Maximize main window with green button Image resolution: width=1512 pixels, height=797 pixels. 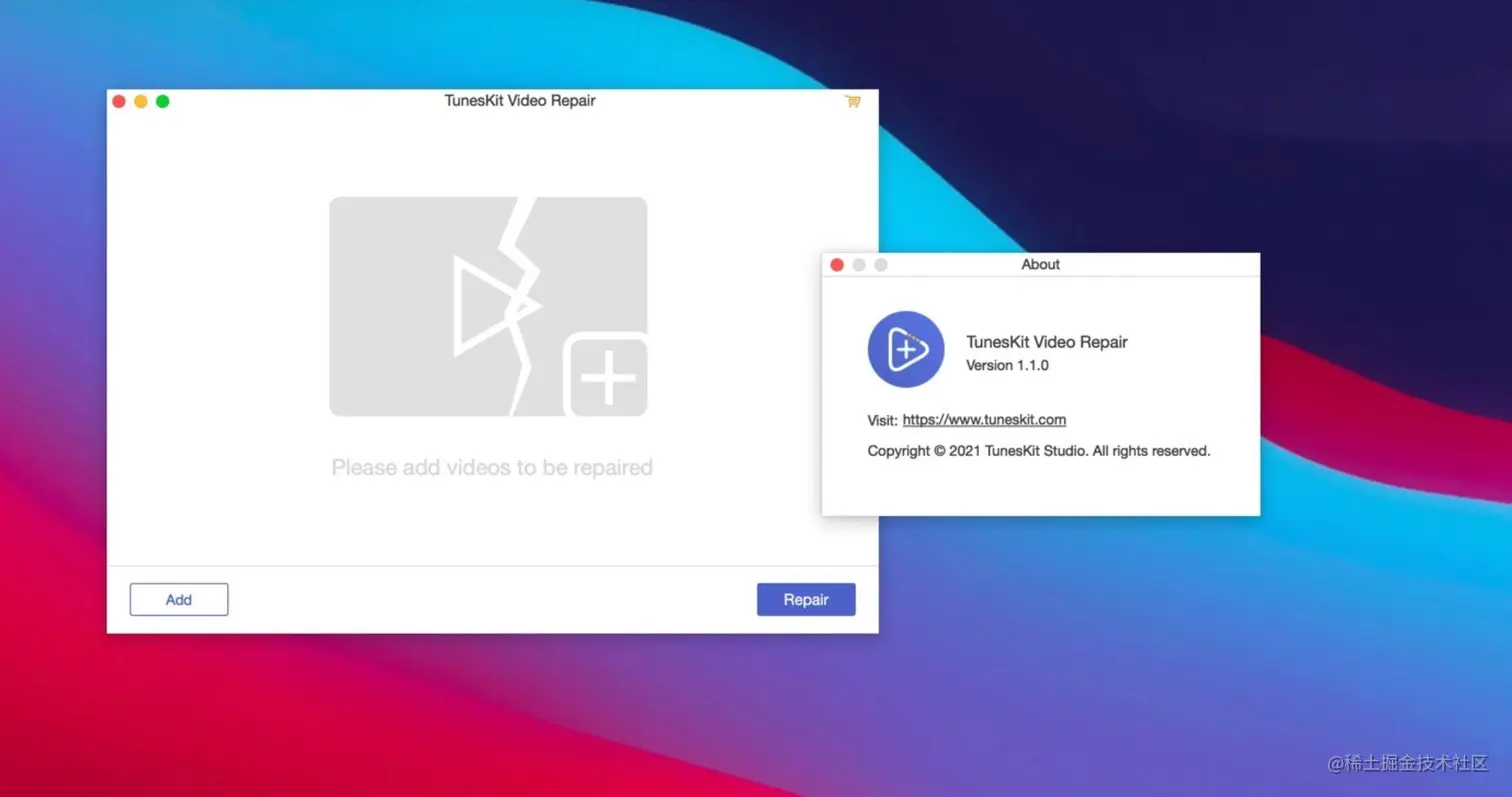[x=163, y=101]
